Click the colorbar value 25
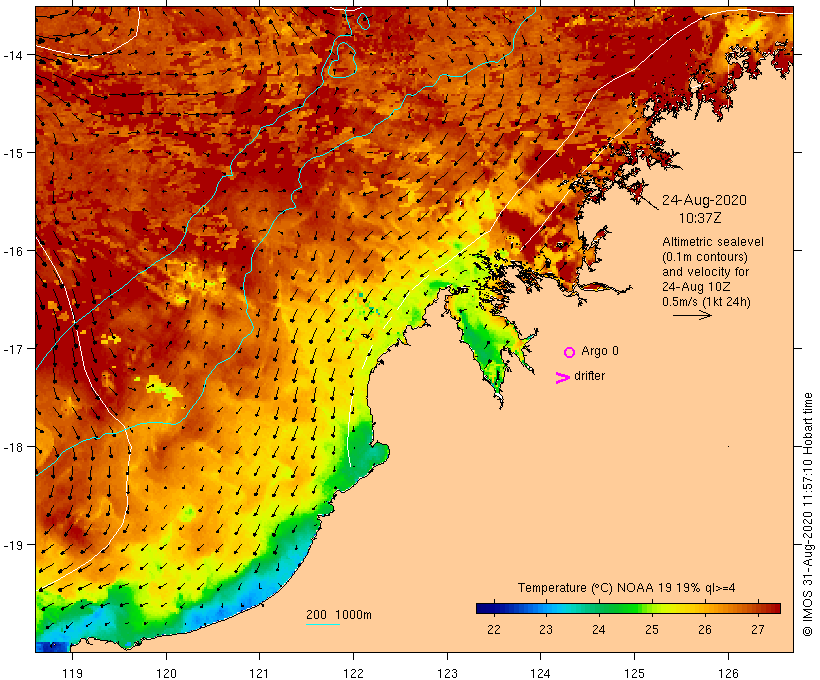Screen dimensions: 820x680 pyautogui.click(x=652, y=630)
